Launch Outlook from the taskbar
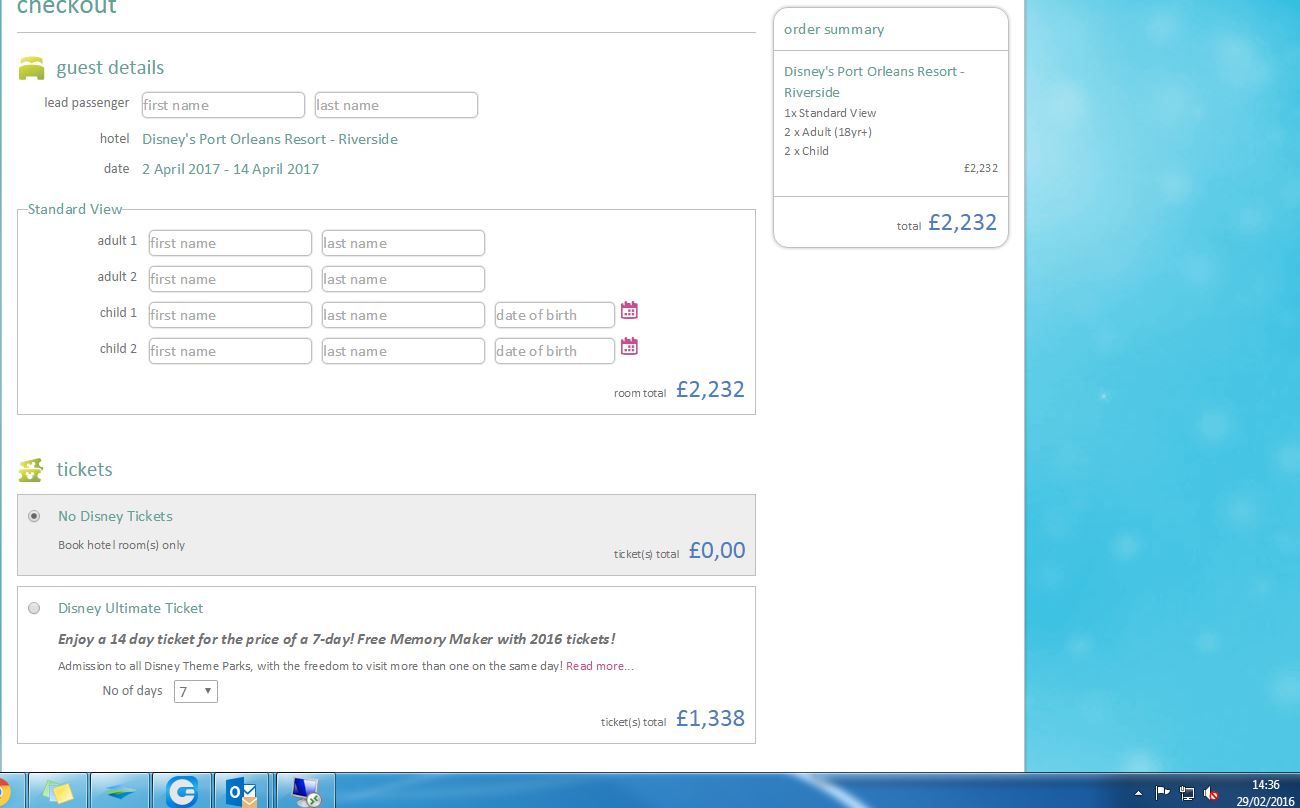Image resolution: width=1300 pixels, height=808 pixels. pyautogui.click(x=244, y=791)
